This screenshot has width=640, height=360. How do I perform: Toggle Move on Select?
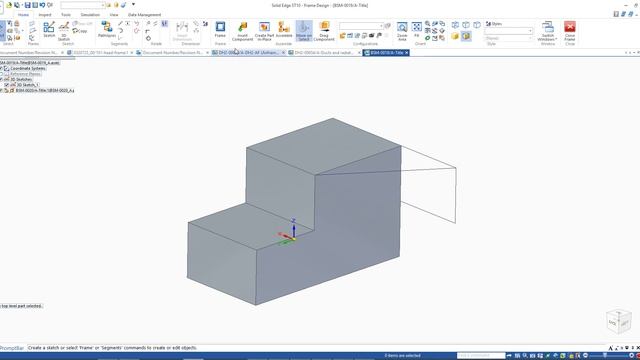304,31
